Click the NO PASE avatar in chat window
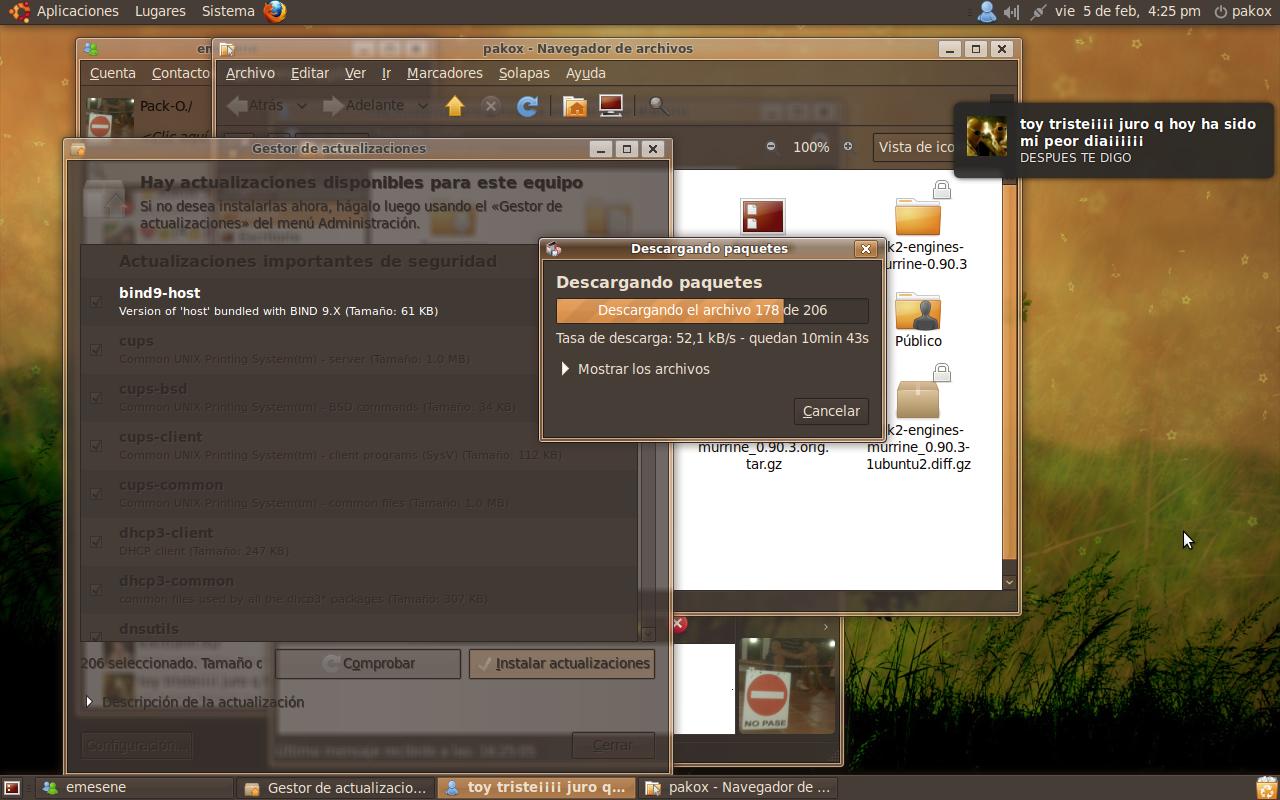The height and width of the screenshot is (800, 1280). click(787, 686)
